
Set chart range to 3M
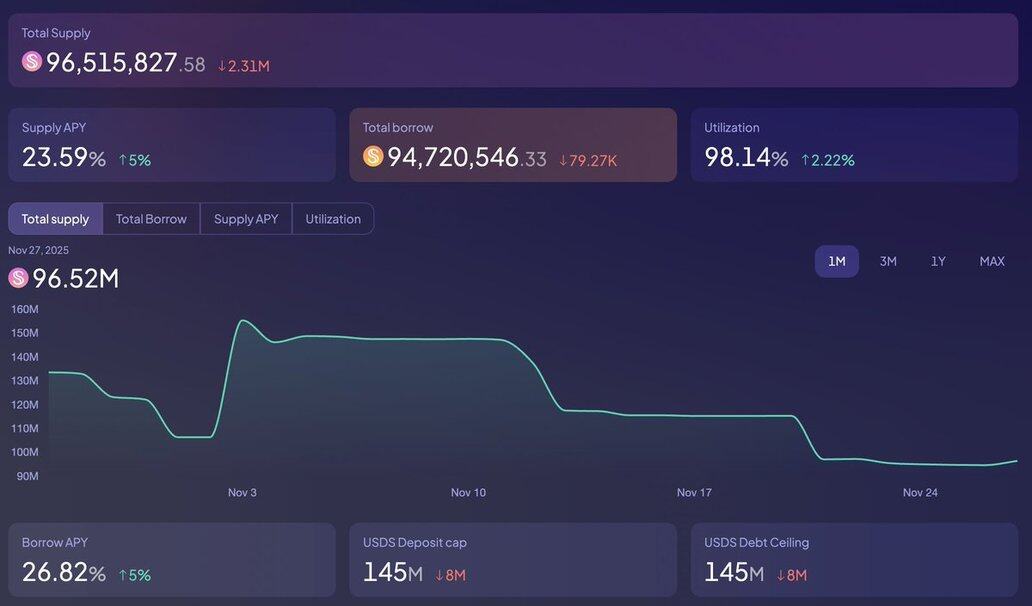click(x=888, y=261)
